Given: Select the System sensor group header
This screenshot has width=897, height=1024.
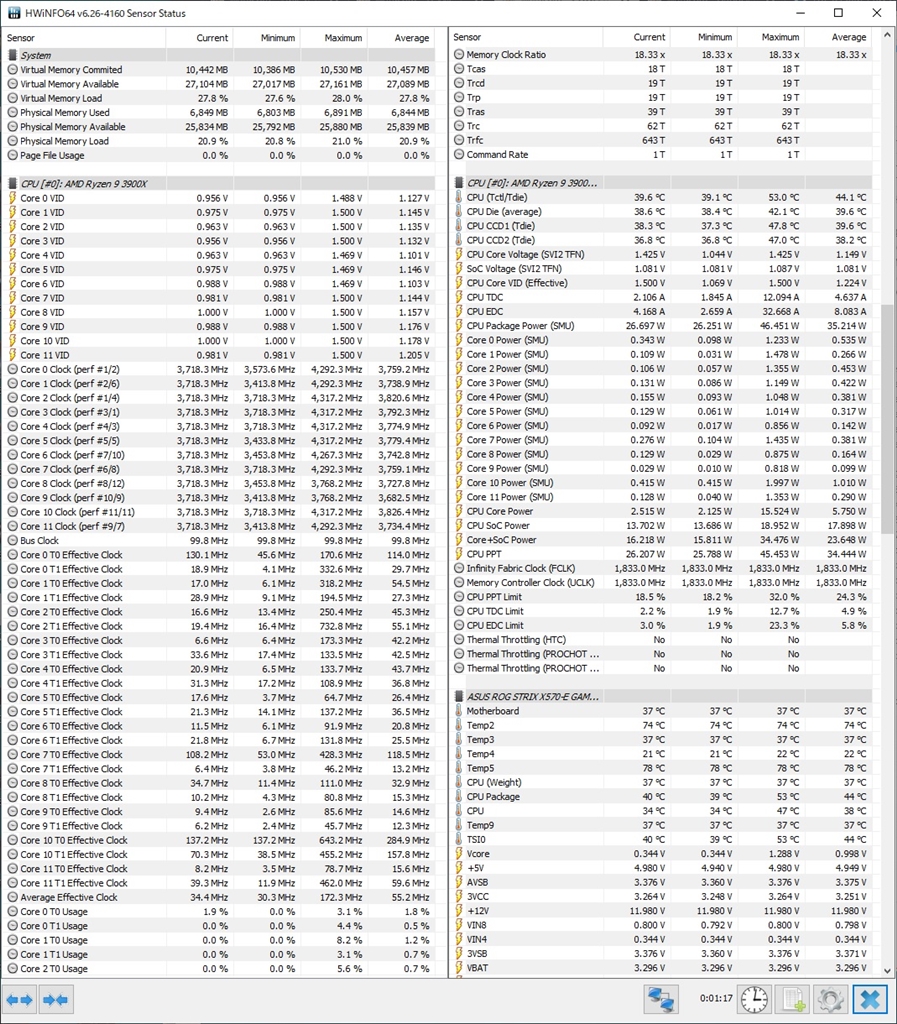Looking at the screenshot, I should point(218,56).
